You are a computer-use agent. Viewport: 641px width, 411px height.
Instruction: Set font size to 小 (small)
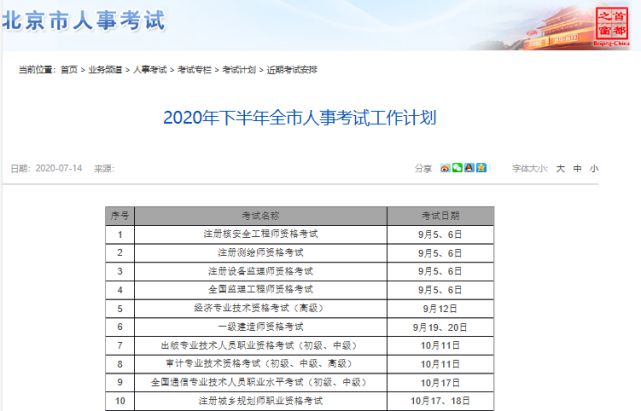pos(594,168)
